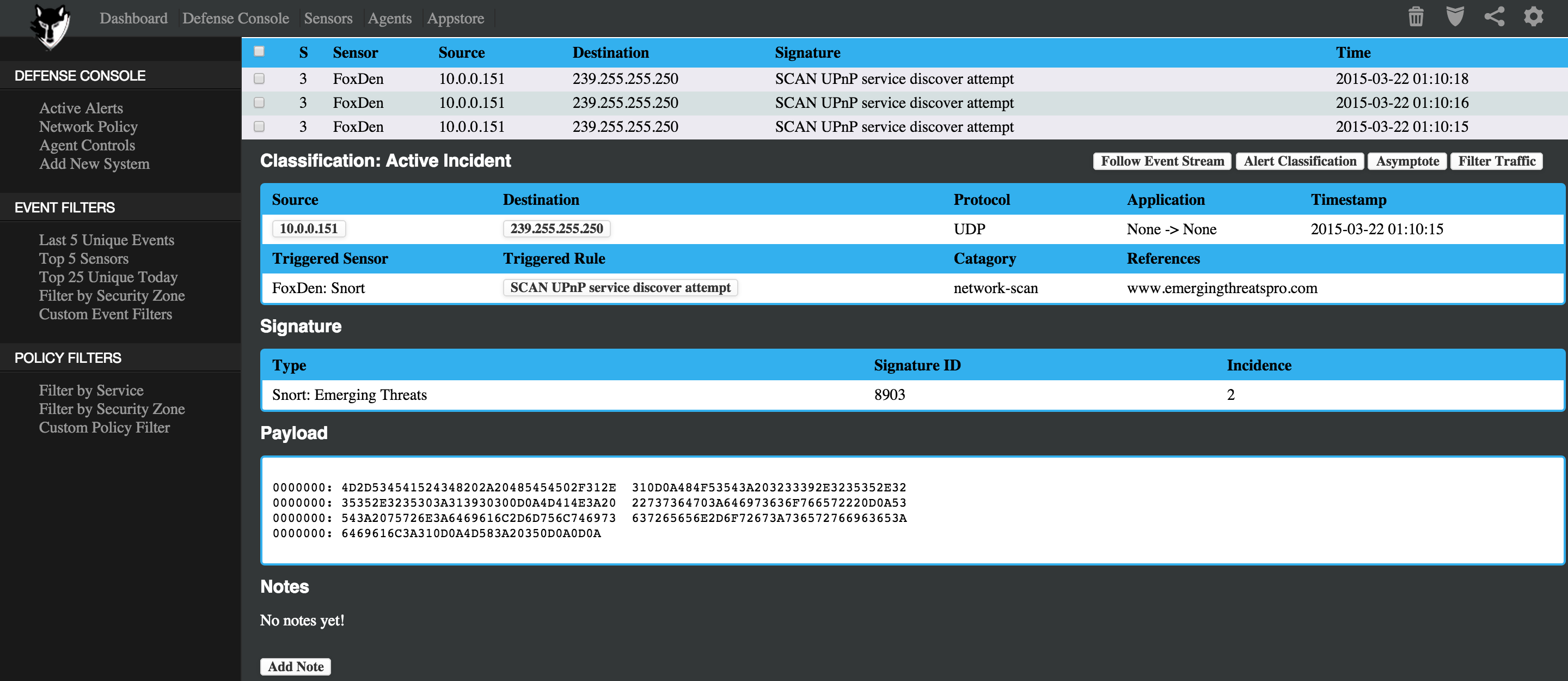Check the box for the 01:10:18 alert row
The height and width of the screenshot is (681, 1568).
[x=259, y=78]
